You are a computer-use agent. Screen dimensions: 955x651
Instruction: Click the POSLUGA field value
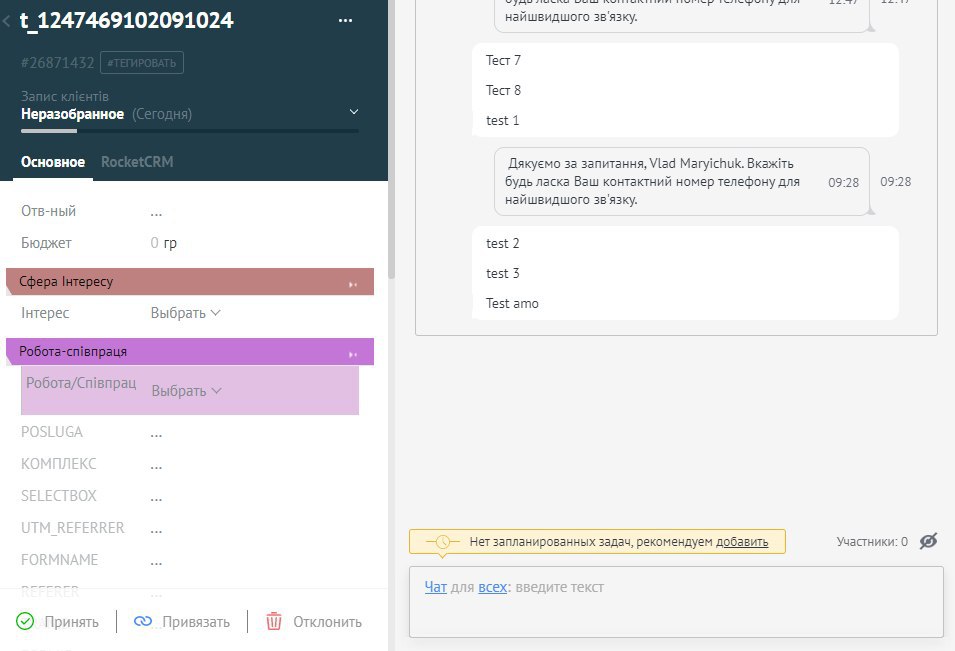pos(156,433)
